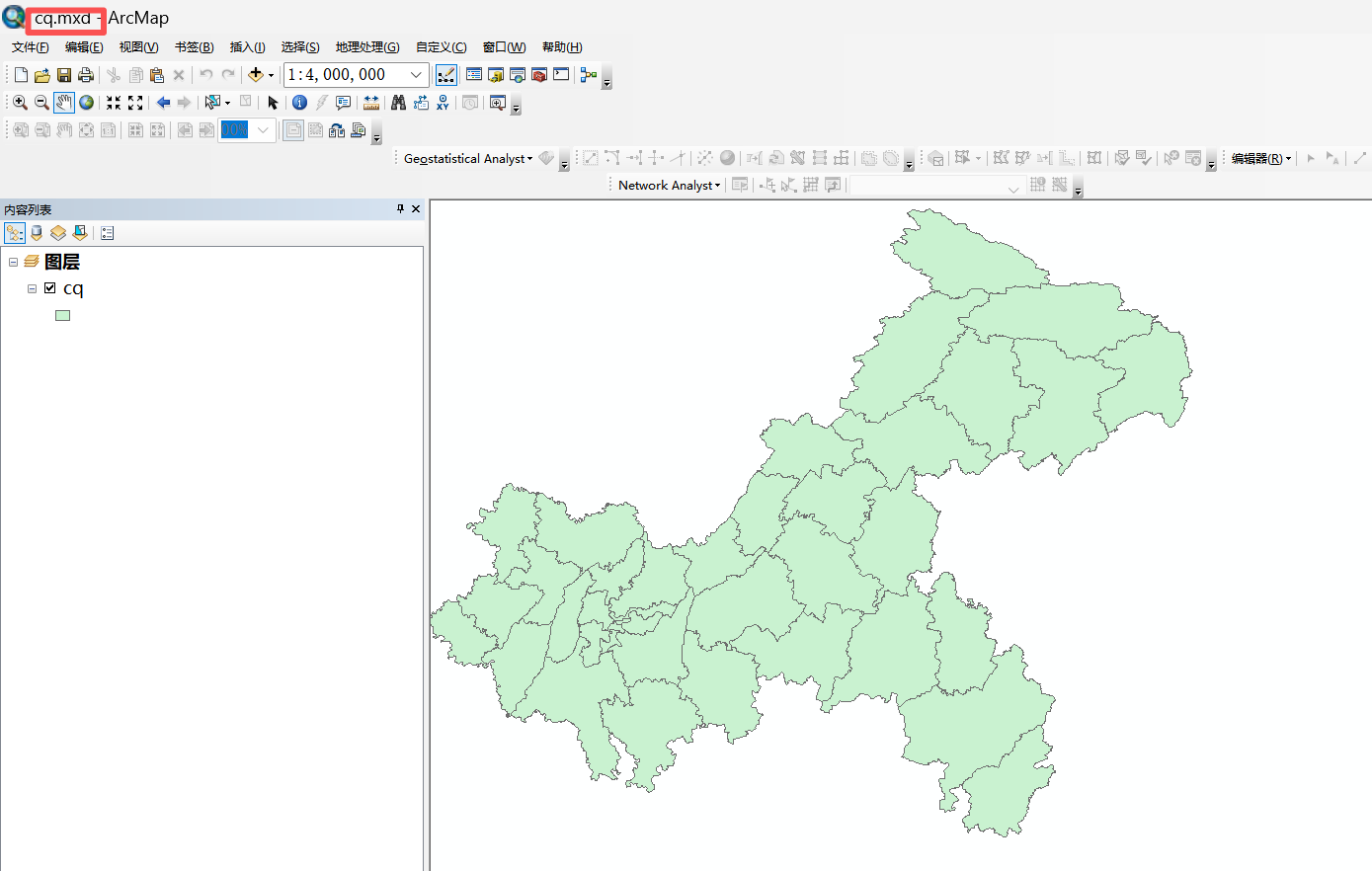Open the Find binoculars tool
Viewport: 1372px width, 871px height.
click(398, 103)
